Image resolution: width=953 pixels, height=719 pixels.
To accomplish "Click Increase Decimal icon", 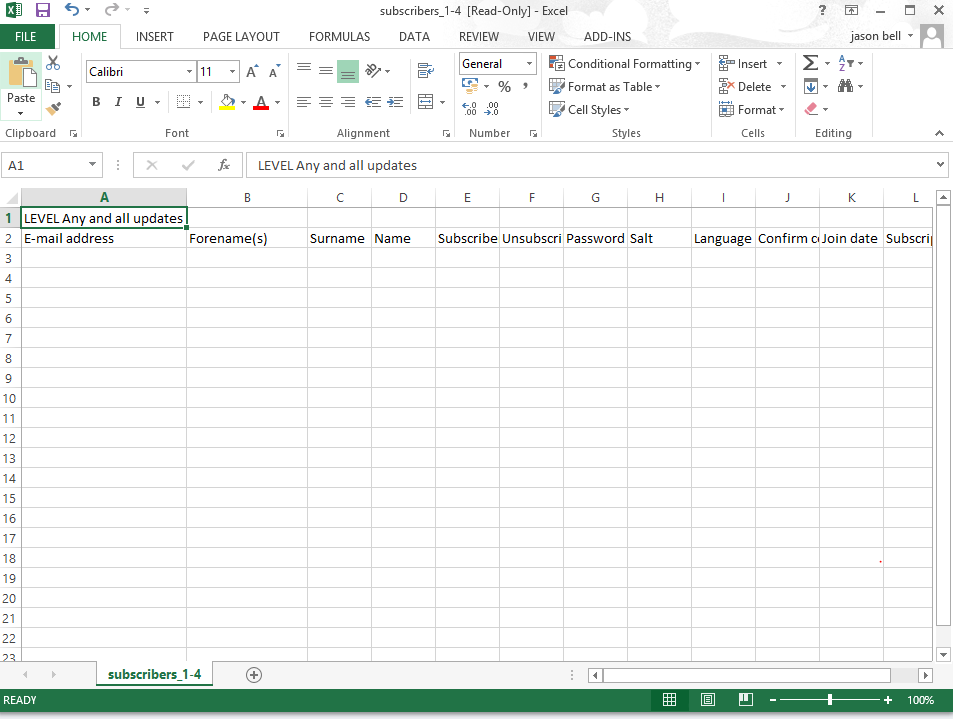I will tap(469, 109).
